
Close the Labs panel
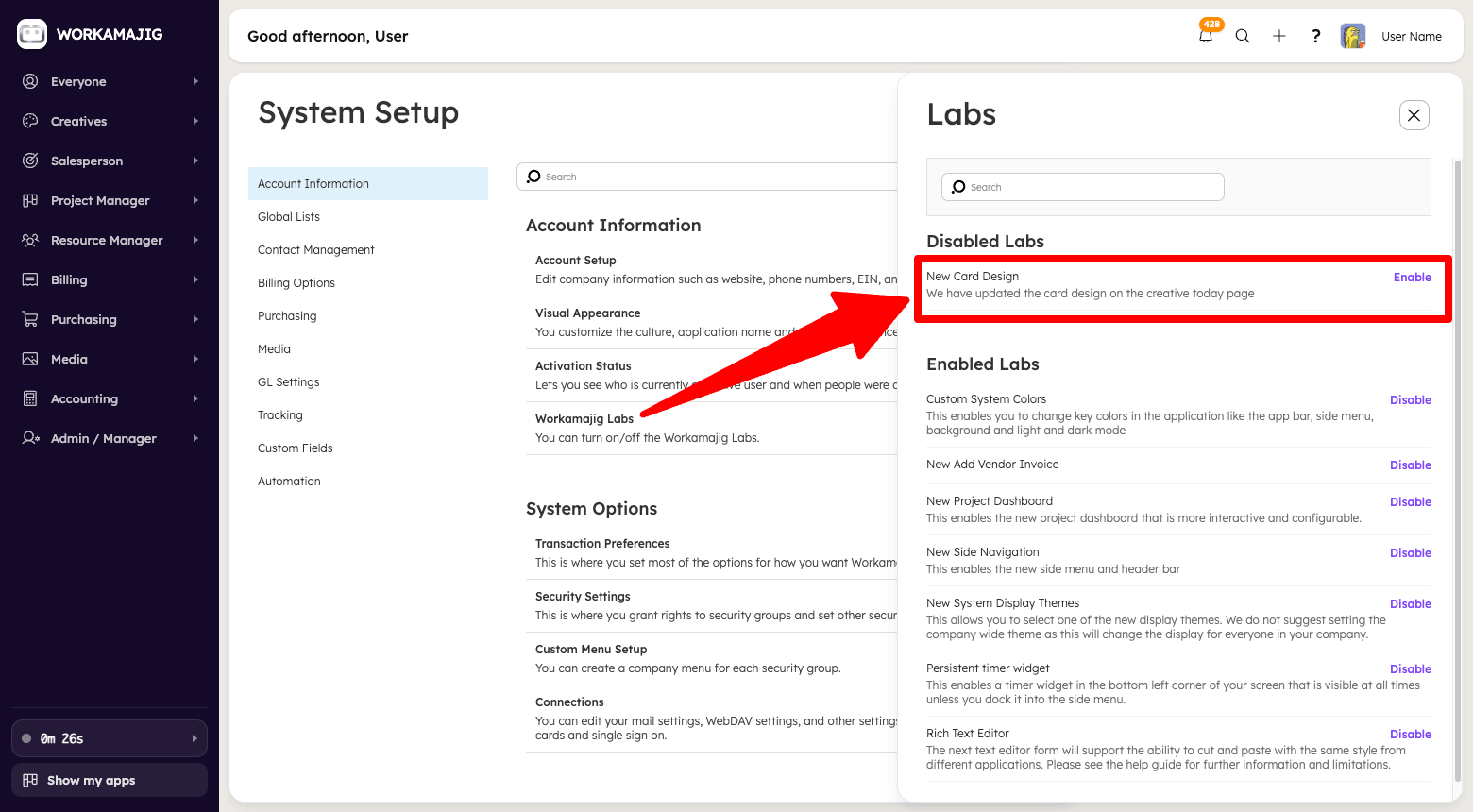(x=1414, y=115)
